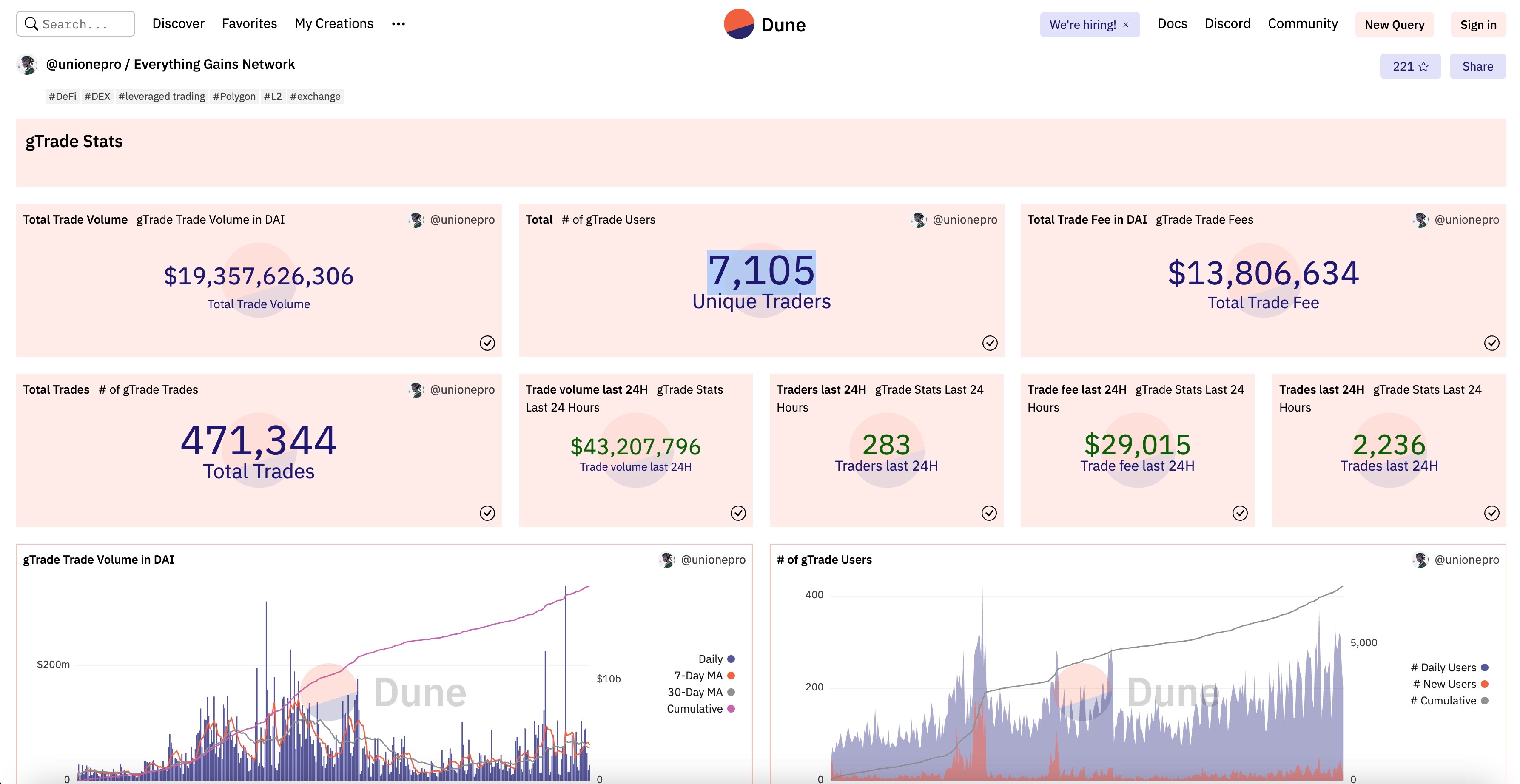Click the New Query button
This screenshot has width=1520, height=784.
tap(1394, 25)
